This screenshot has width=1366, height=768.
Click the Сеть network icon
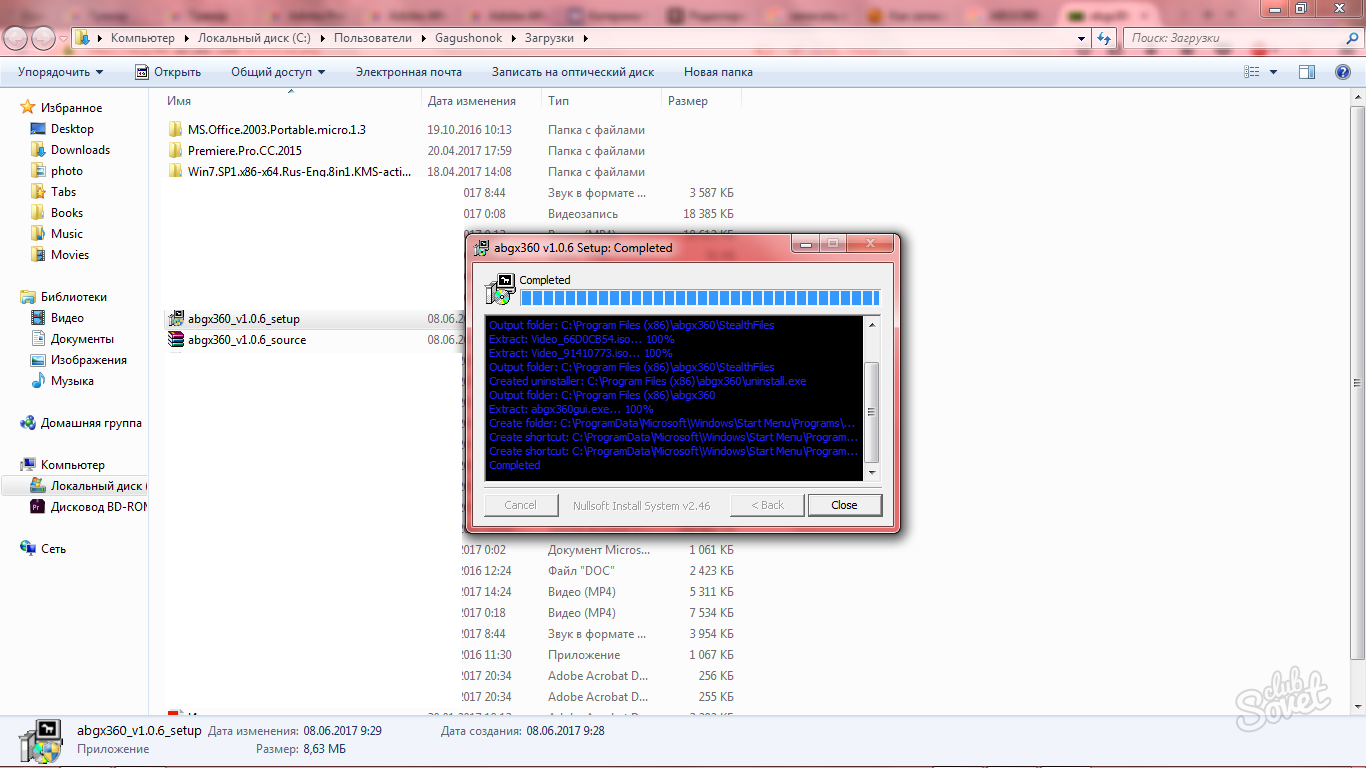click(x=28, y=549)
